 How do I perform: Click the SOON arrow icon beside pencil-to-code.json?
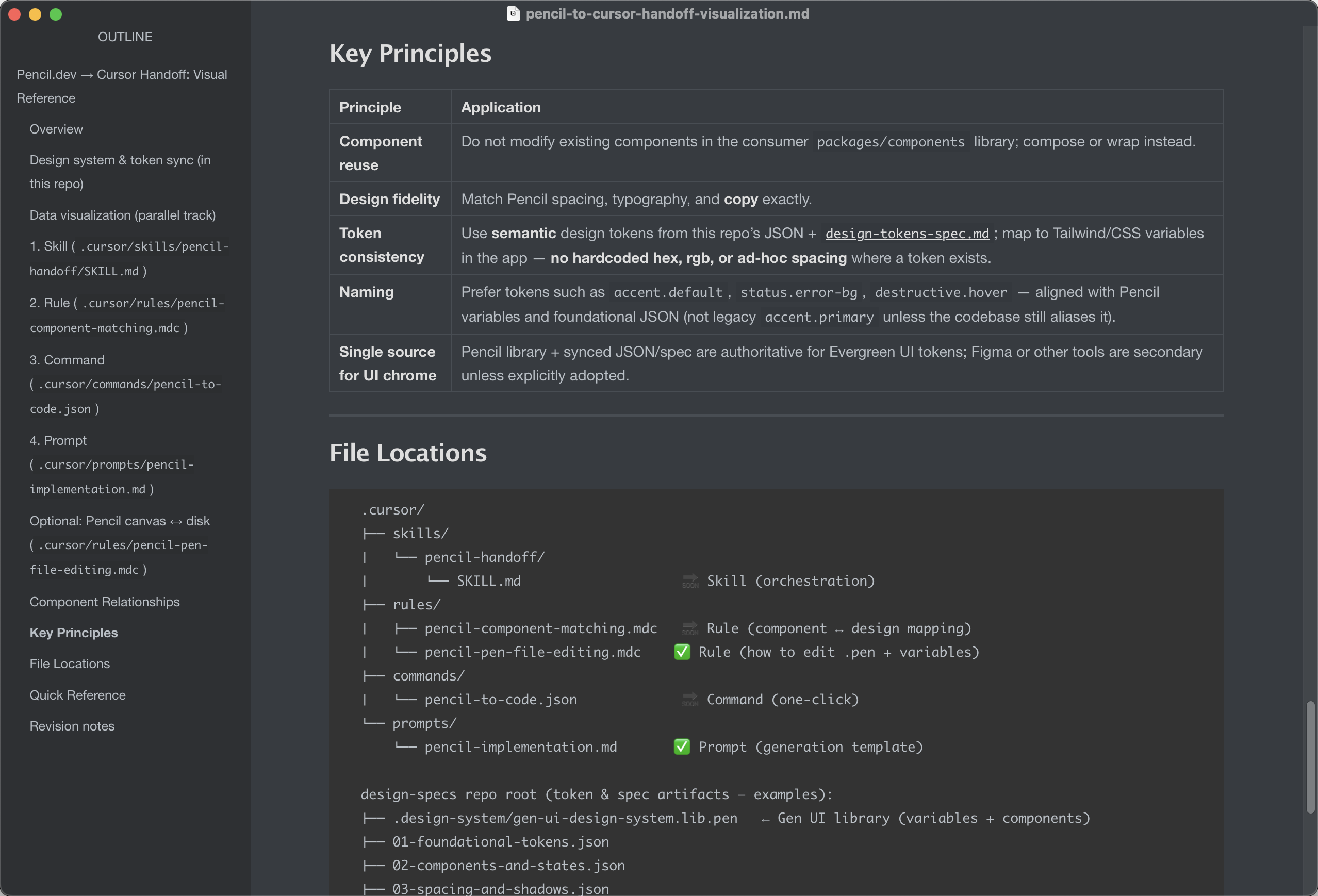point(689,699)
